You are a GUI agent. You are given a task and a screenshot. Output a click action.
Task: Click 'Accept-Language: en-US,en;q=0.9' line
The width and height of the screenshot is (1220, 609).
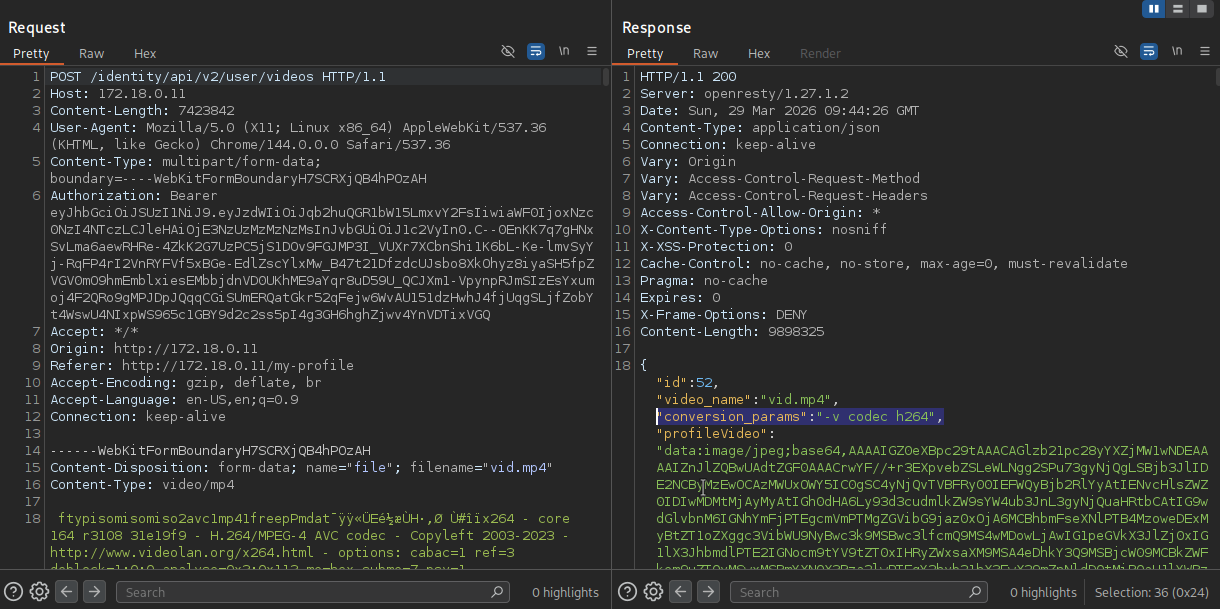click(174, 400)
